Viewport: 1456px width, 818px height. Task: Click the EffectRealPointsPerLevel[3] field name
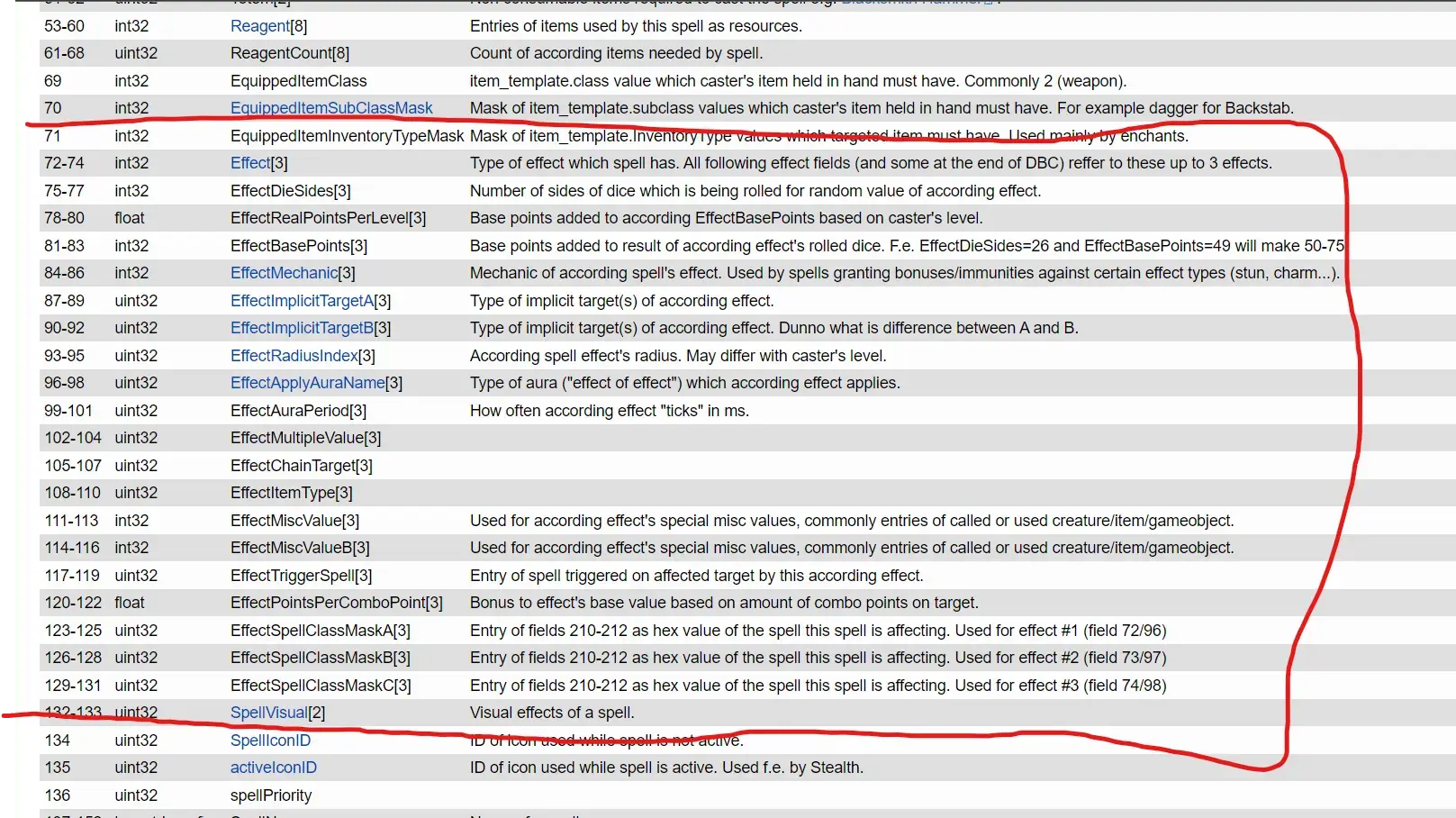(329, 218)
